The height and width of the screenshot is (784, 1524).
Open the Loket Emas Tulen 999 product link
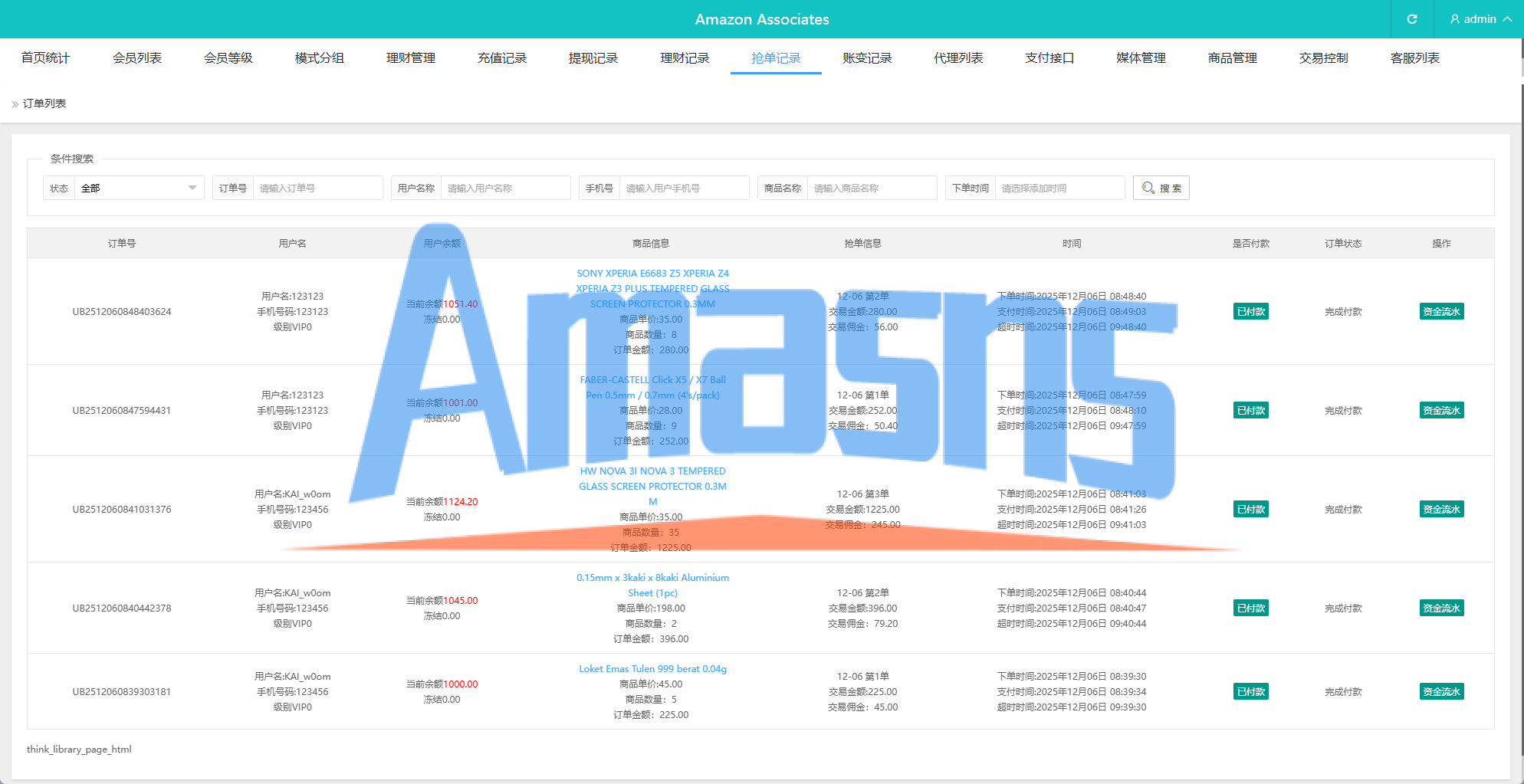[x=652, y=669]
